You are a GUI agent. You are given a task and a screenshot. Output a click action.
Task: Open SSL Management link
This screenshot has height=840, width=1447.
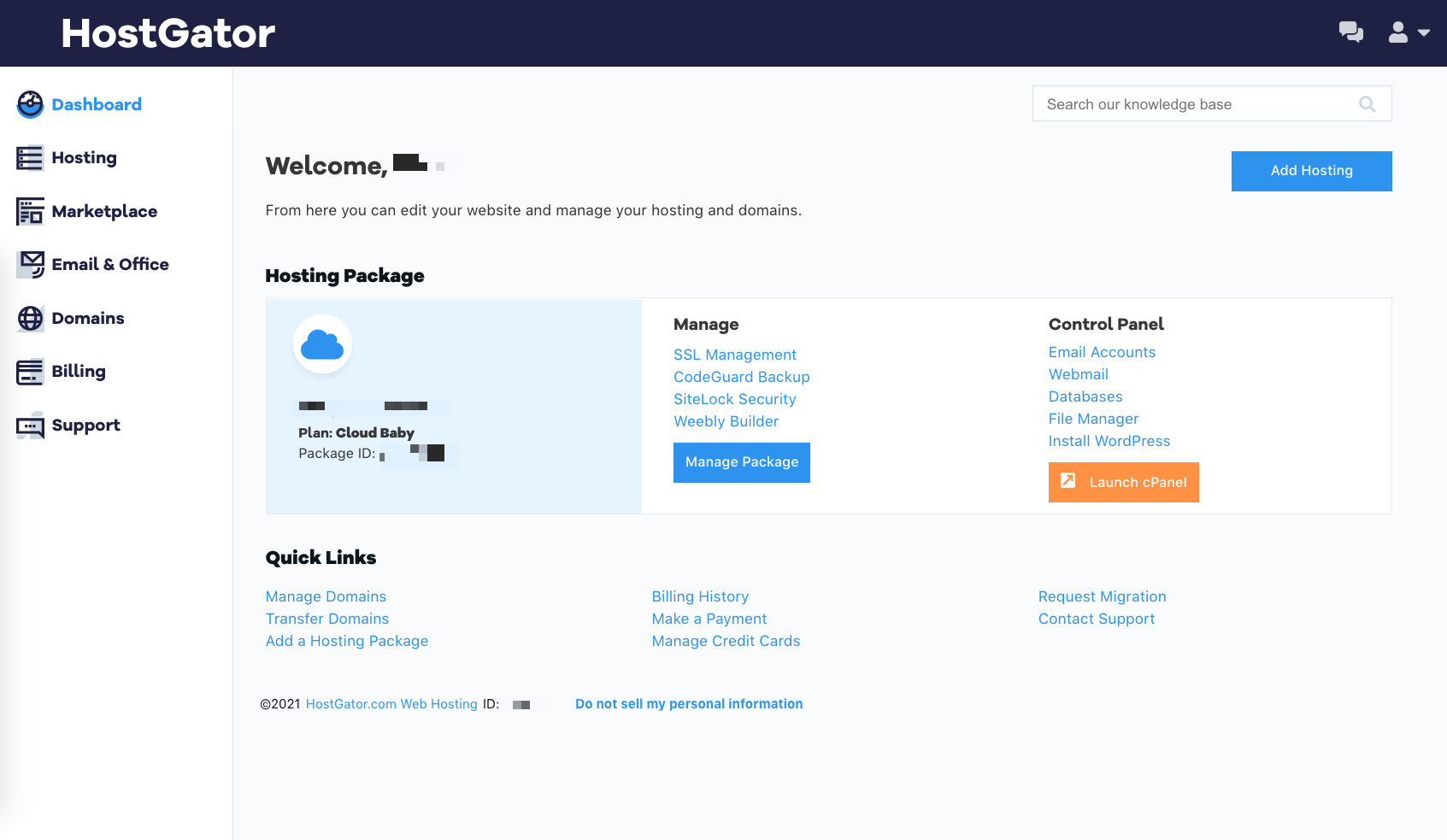[x=735, y=355]
